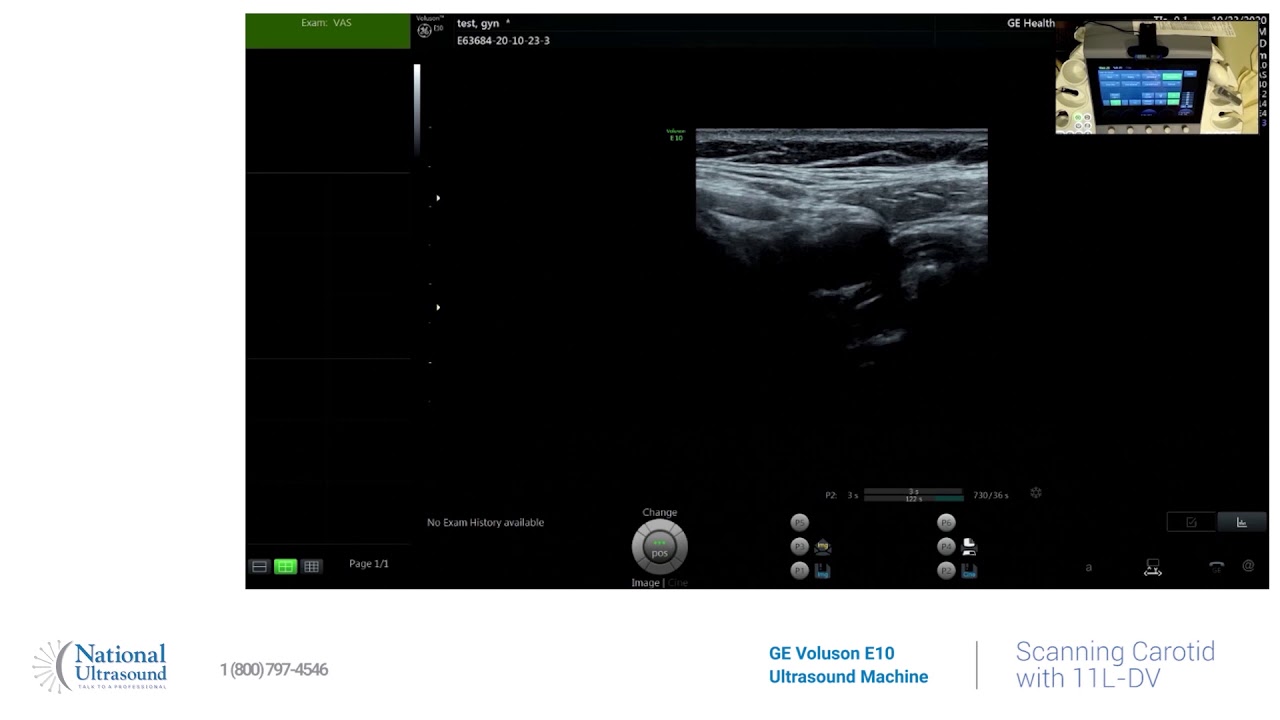Click the P4 button
The width and height of the screenshot is (1280, 720).
[946, 547]
